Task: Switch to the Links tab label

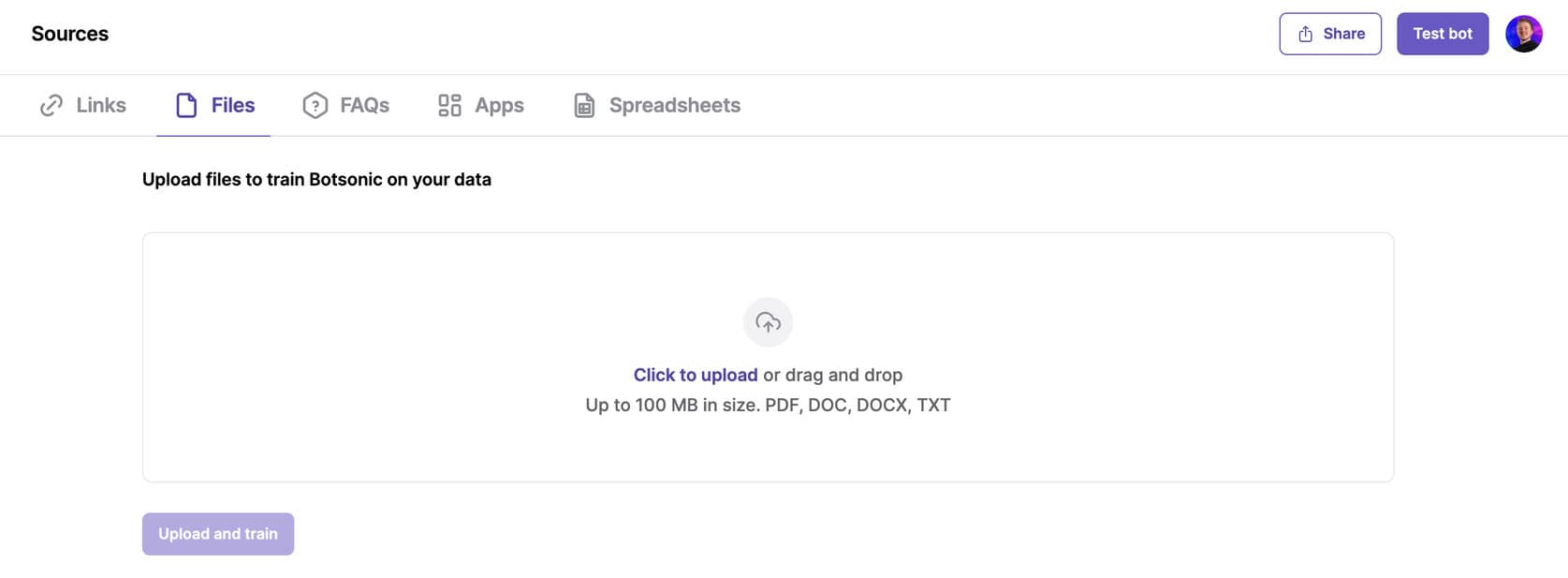Action: point(101,106)
